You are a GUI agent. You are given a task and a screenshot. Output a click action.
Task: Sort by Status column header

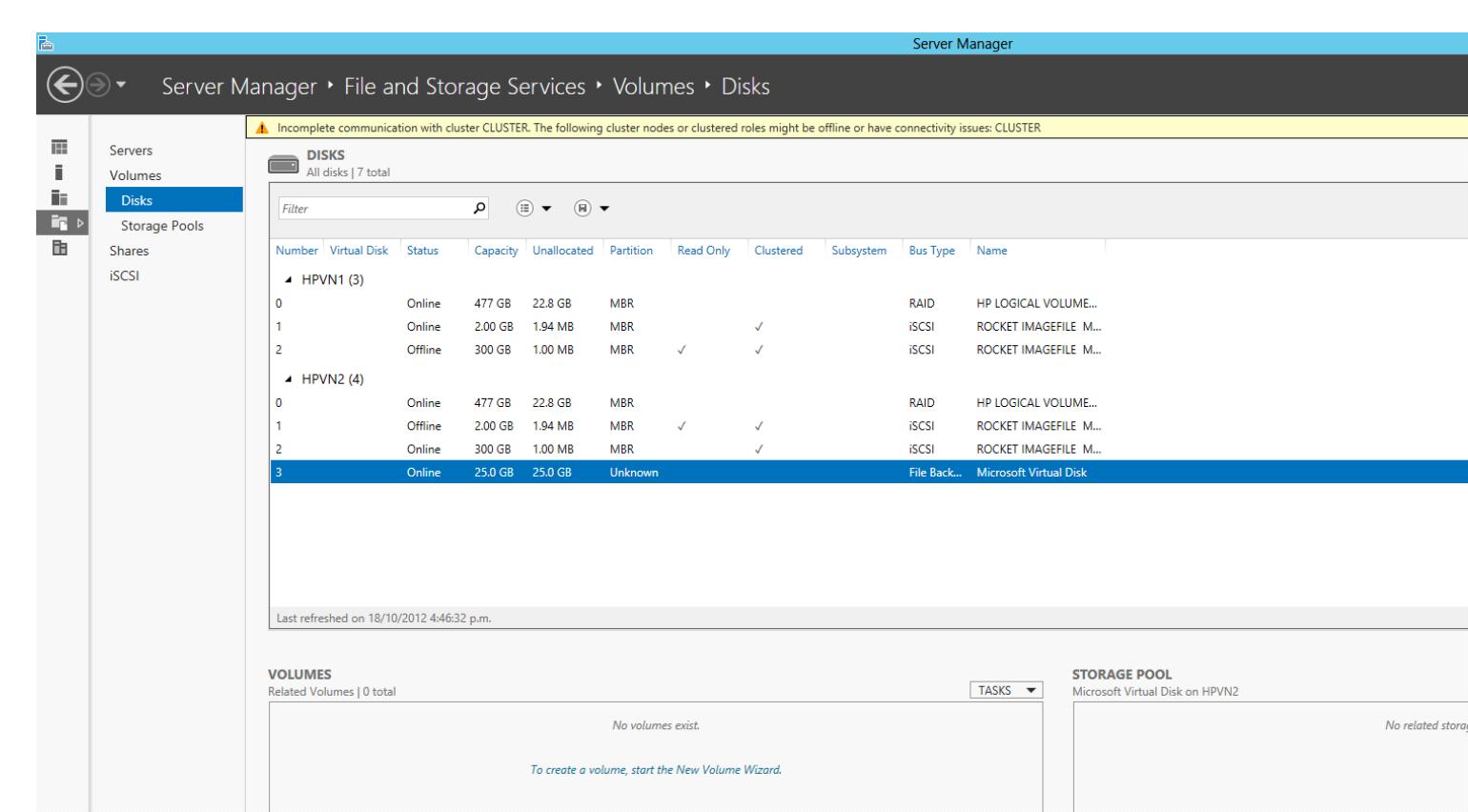click(422, 251)
